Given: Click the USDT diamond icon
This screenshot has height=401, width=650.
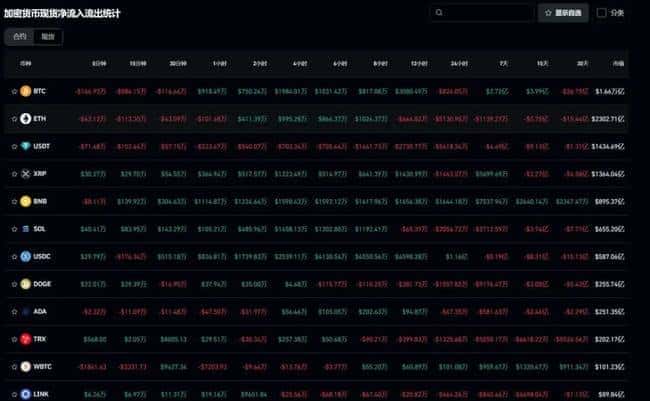Looking at the screenshot, I should 26,146.
